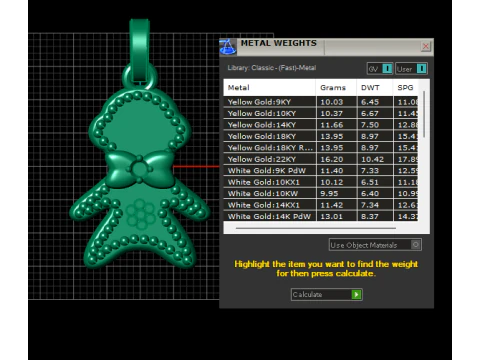
Task: Select the Yellow Gold:9KY row
Action: [x=321, y=102]
